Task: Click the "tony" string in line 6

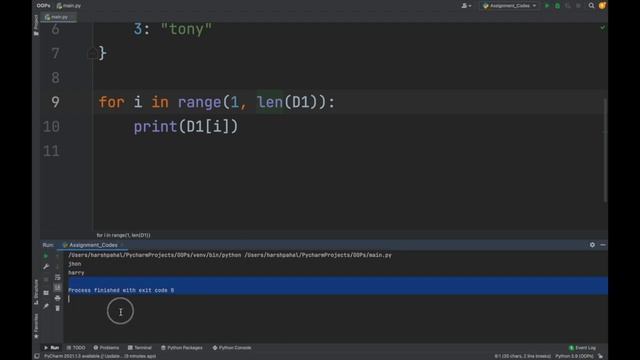Action: click(x=187, y=29)
